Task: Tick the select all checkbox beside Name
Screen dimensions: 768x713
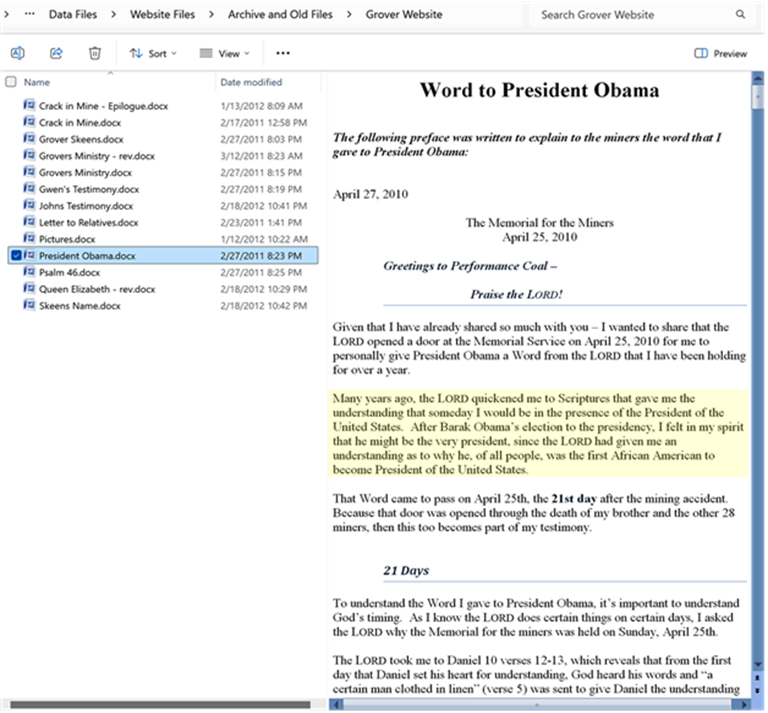Action: pos(11,82)
